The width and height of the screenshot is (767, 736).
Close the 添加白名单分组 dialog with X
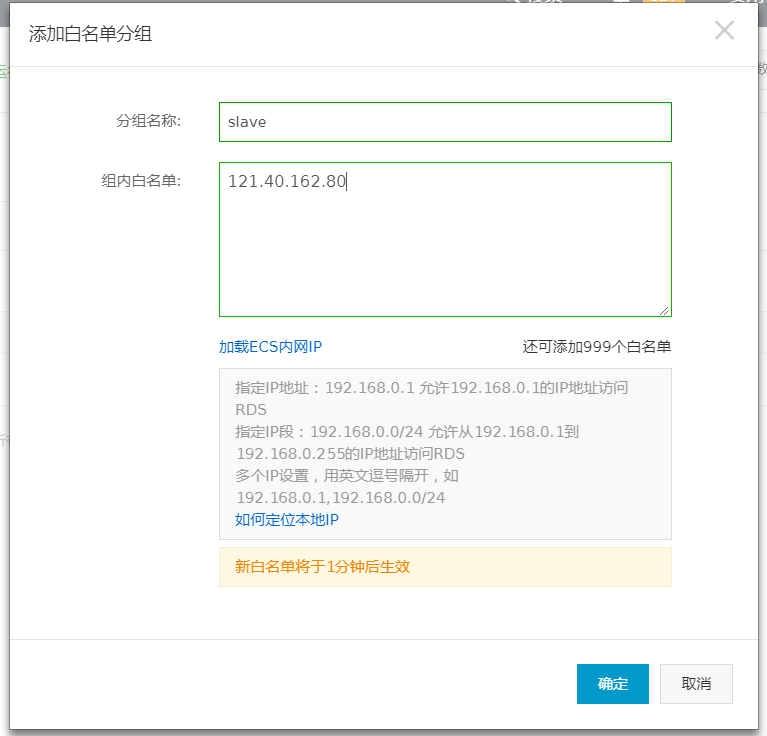[x=724, y=31]
